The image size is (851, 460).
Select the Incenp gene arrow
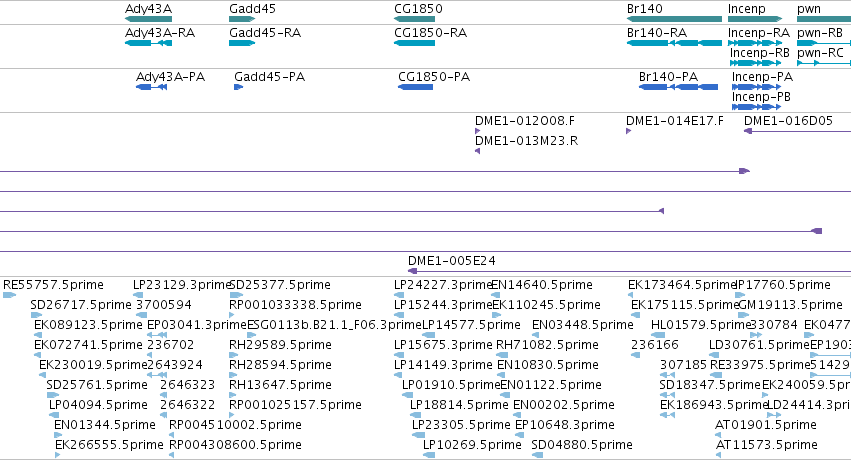[x=755, y=19]
